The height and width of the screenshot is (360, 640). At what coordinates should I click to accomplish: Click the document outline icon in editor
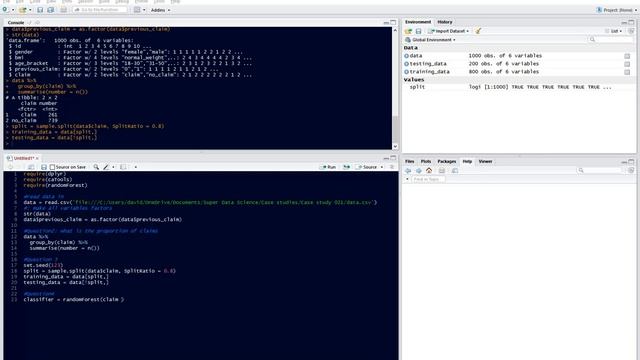tap(392, 167)
